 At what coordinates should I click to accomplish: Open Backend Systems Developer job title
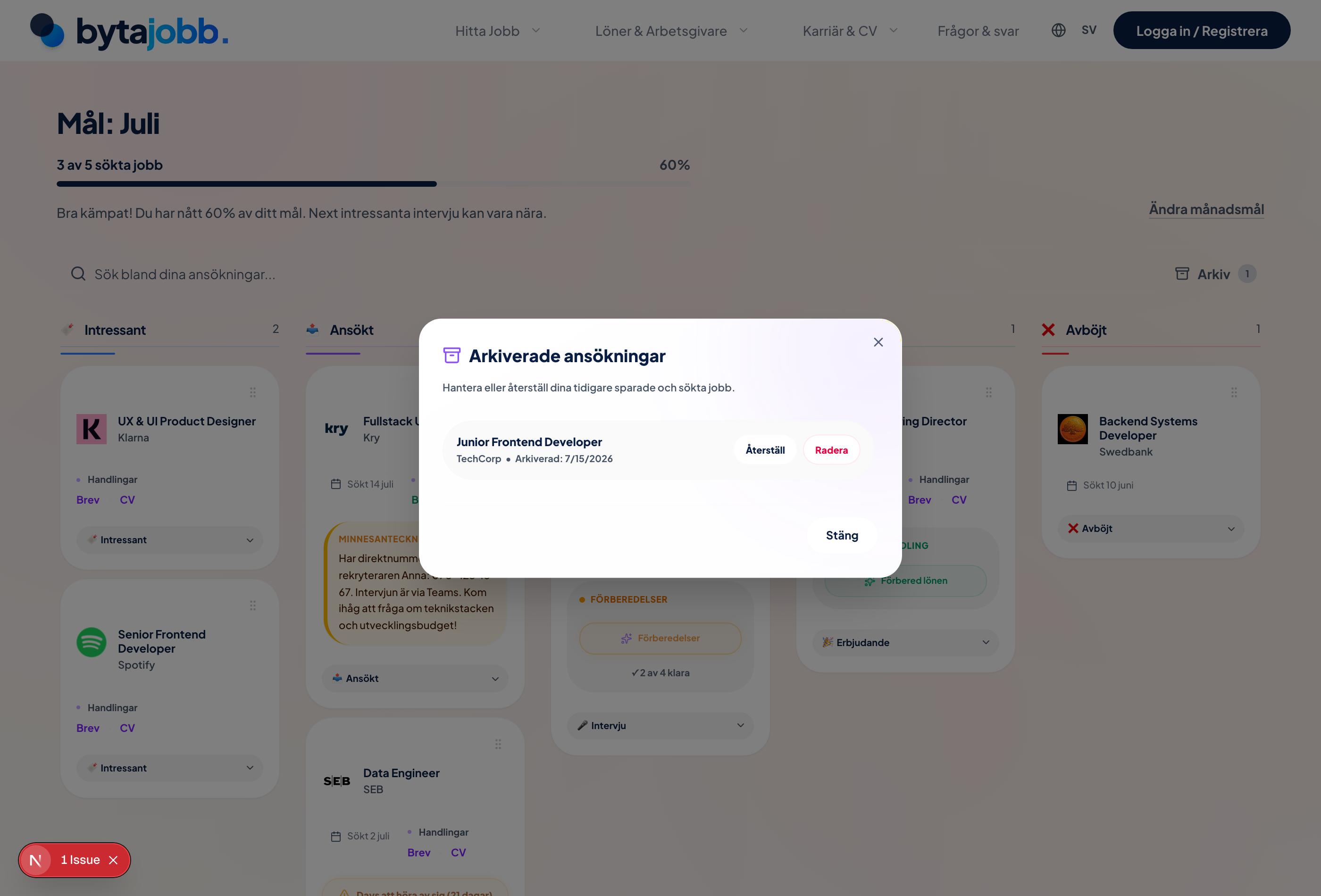click(1148, 428)
